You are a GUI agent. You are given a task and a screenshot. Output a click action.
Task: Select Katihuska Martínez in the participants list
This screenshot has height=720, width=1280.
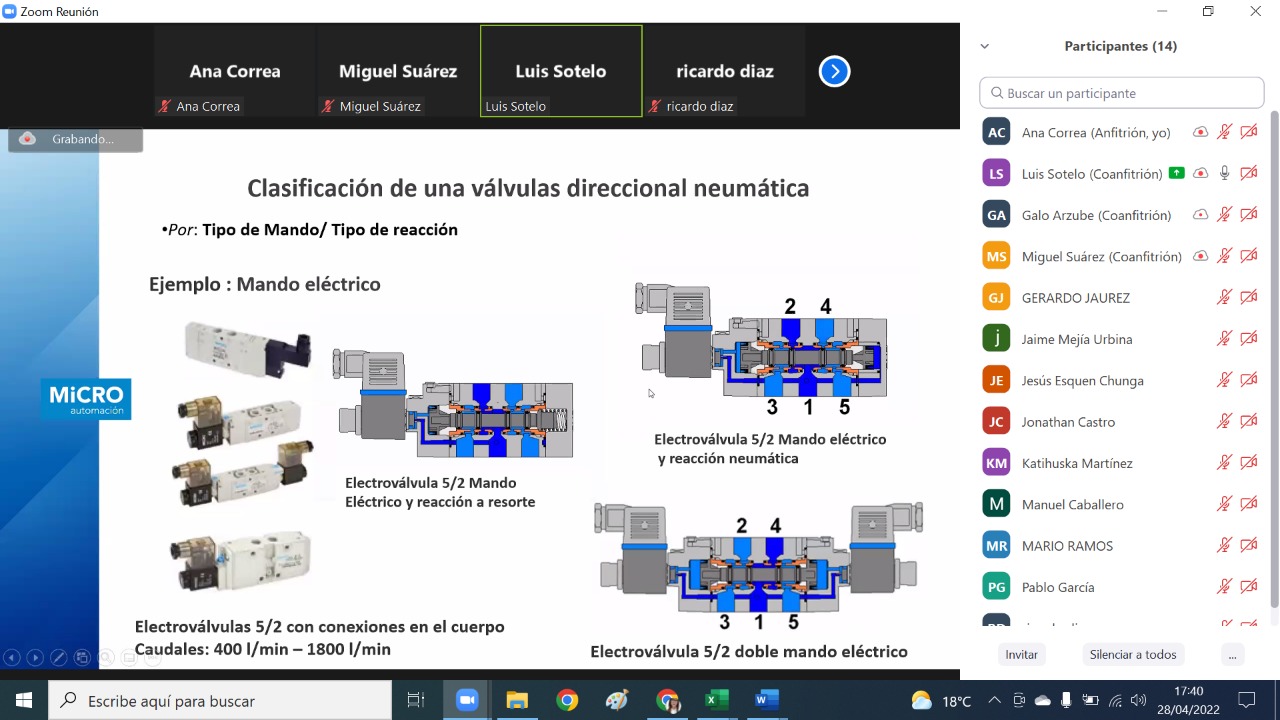1076,463
